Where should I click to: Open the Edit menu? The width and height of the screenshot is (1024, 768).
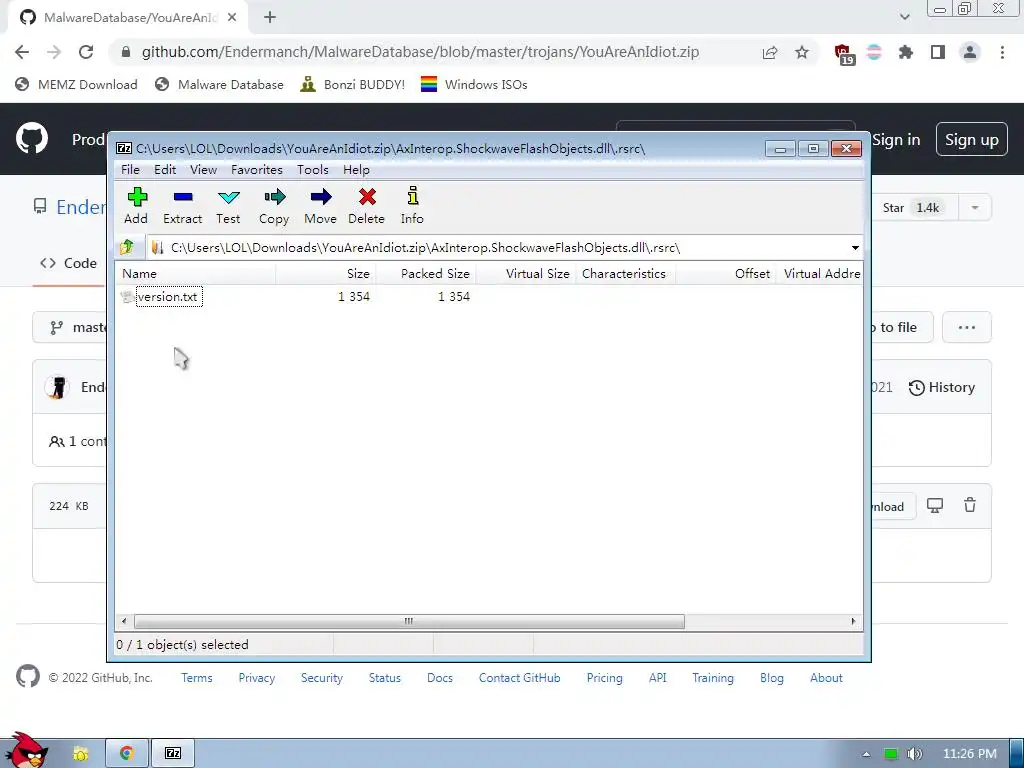[165, 170]
